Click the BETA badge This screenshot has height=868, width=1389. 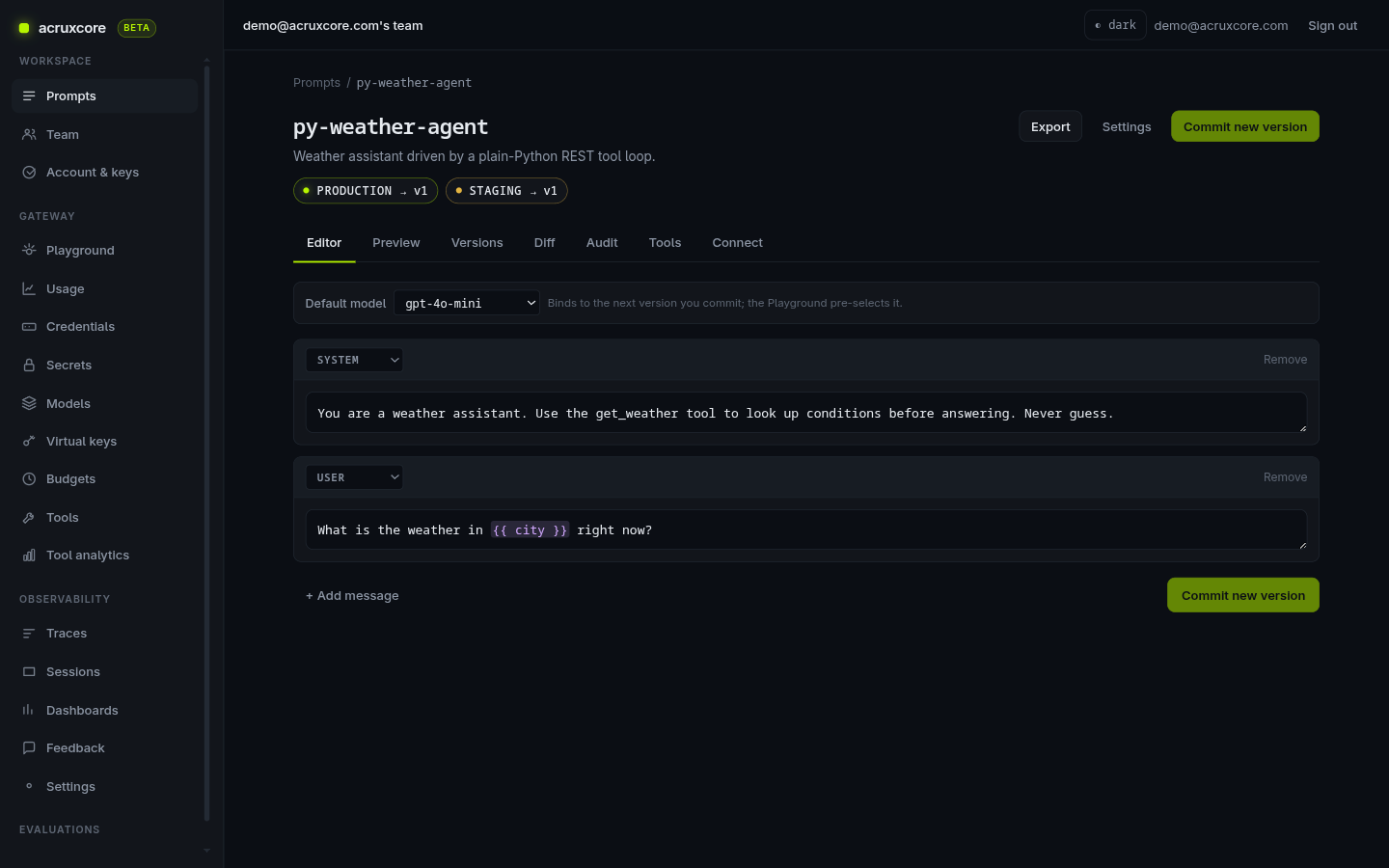pos(137,28)
